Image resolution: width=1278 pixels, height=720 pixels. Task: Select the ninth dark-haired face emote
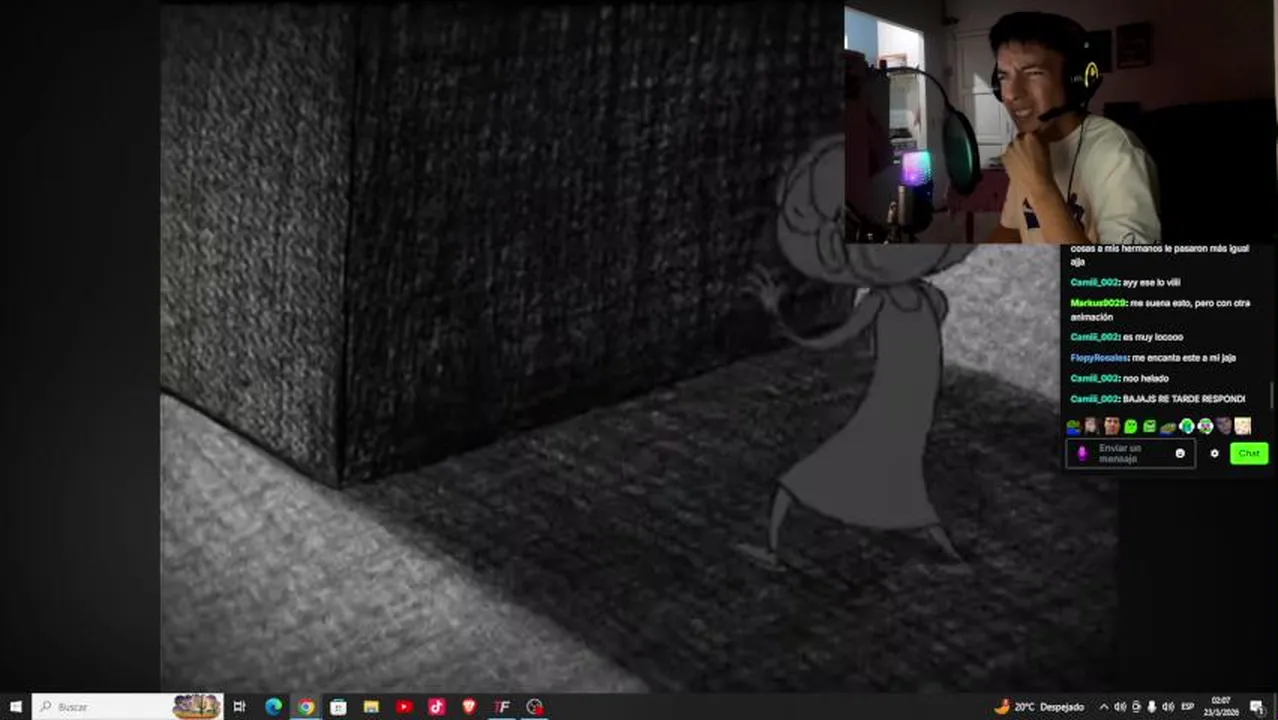[1224, 426]
